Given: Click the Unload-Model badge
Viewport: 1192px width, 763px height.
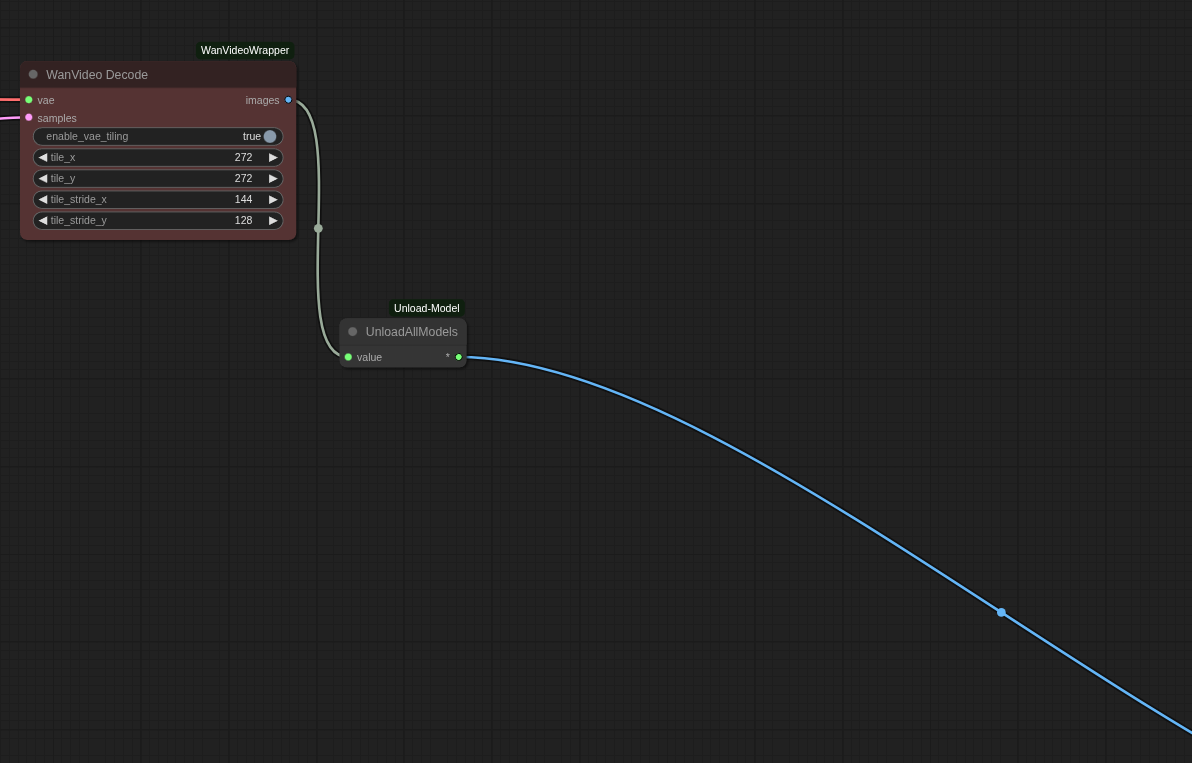Looking at the screenshot, I should (x=426, y=309).
